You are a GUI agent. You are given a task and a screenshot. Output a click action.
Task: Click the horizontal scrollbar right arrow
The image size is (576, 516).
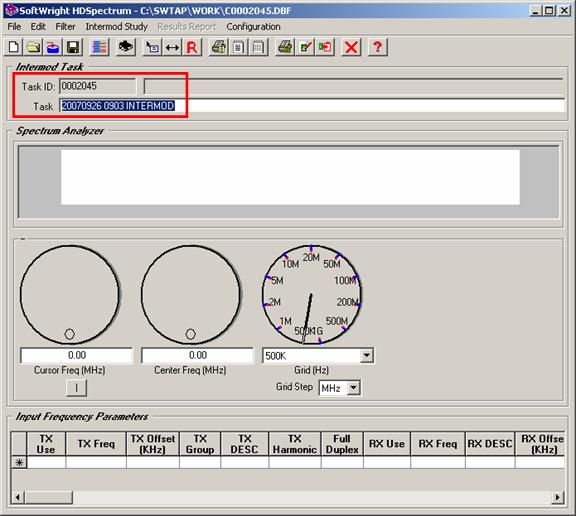(558, 498)
